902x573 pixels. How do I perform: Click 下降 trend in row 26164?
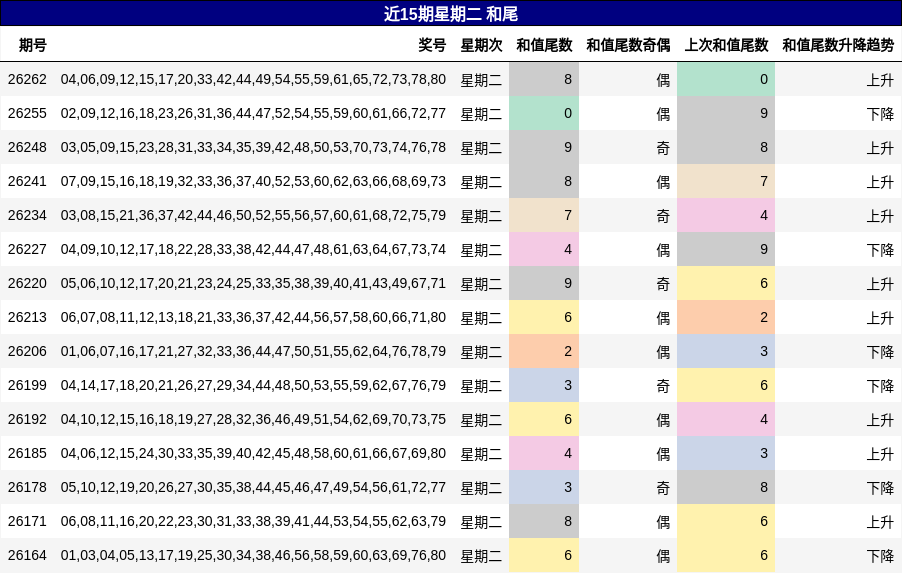point(880,555)
